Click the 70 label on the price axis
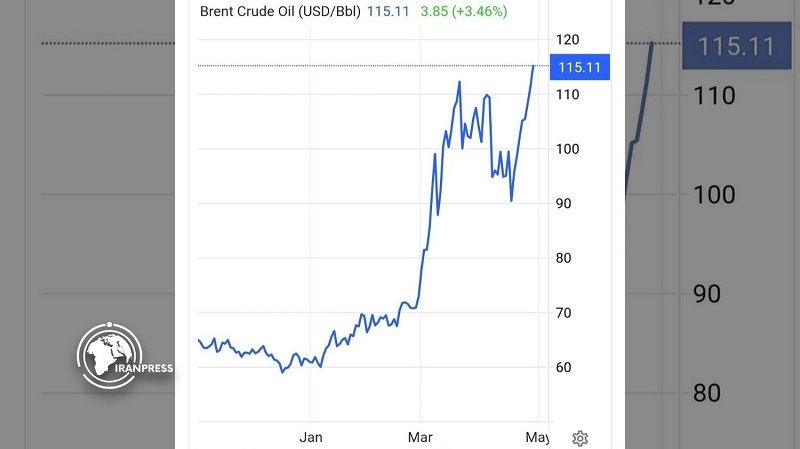800x449 pixels. point(564,313)
